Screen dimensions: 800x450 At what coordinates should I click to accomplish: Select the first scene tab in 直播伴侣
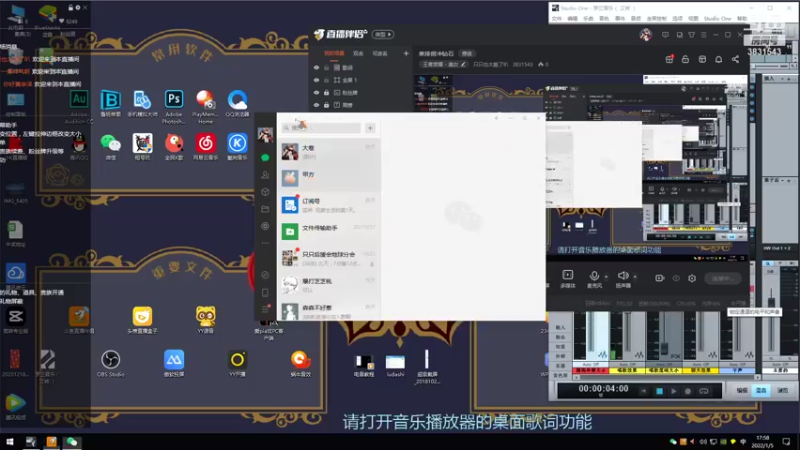[334, 53]
